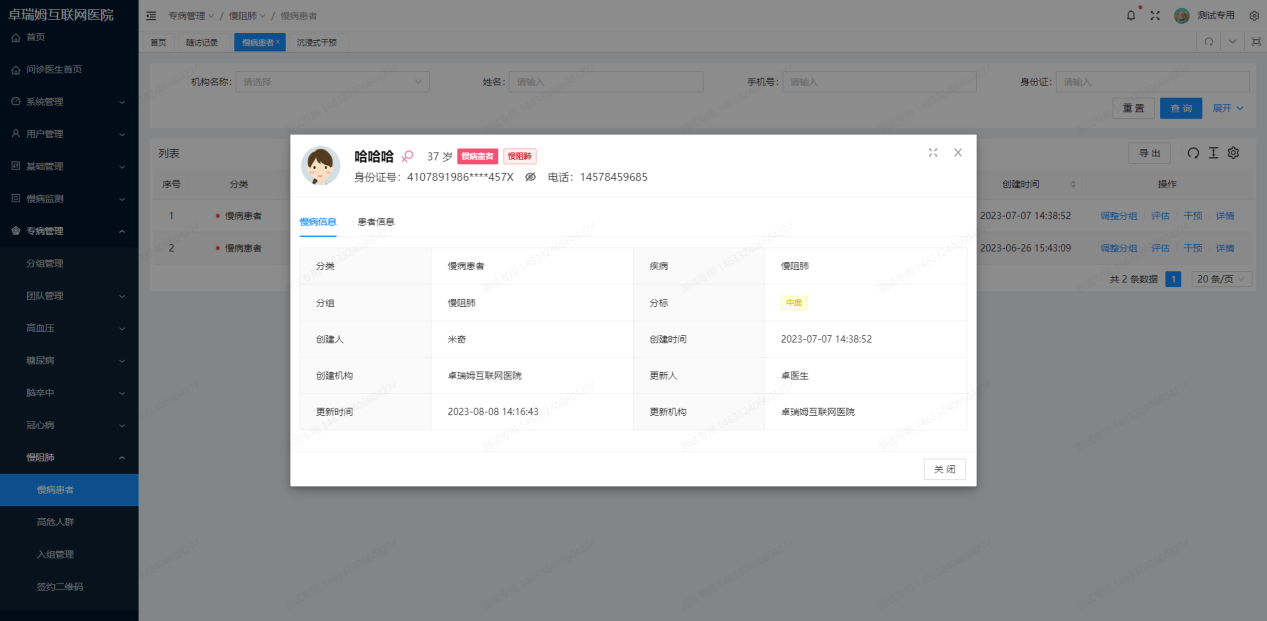Collapse sidebar using hamburger icon
The height and width of the screenshot is (621, 1267).
[x=150, y=15]
